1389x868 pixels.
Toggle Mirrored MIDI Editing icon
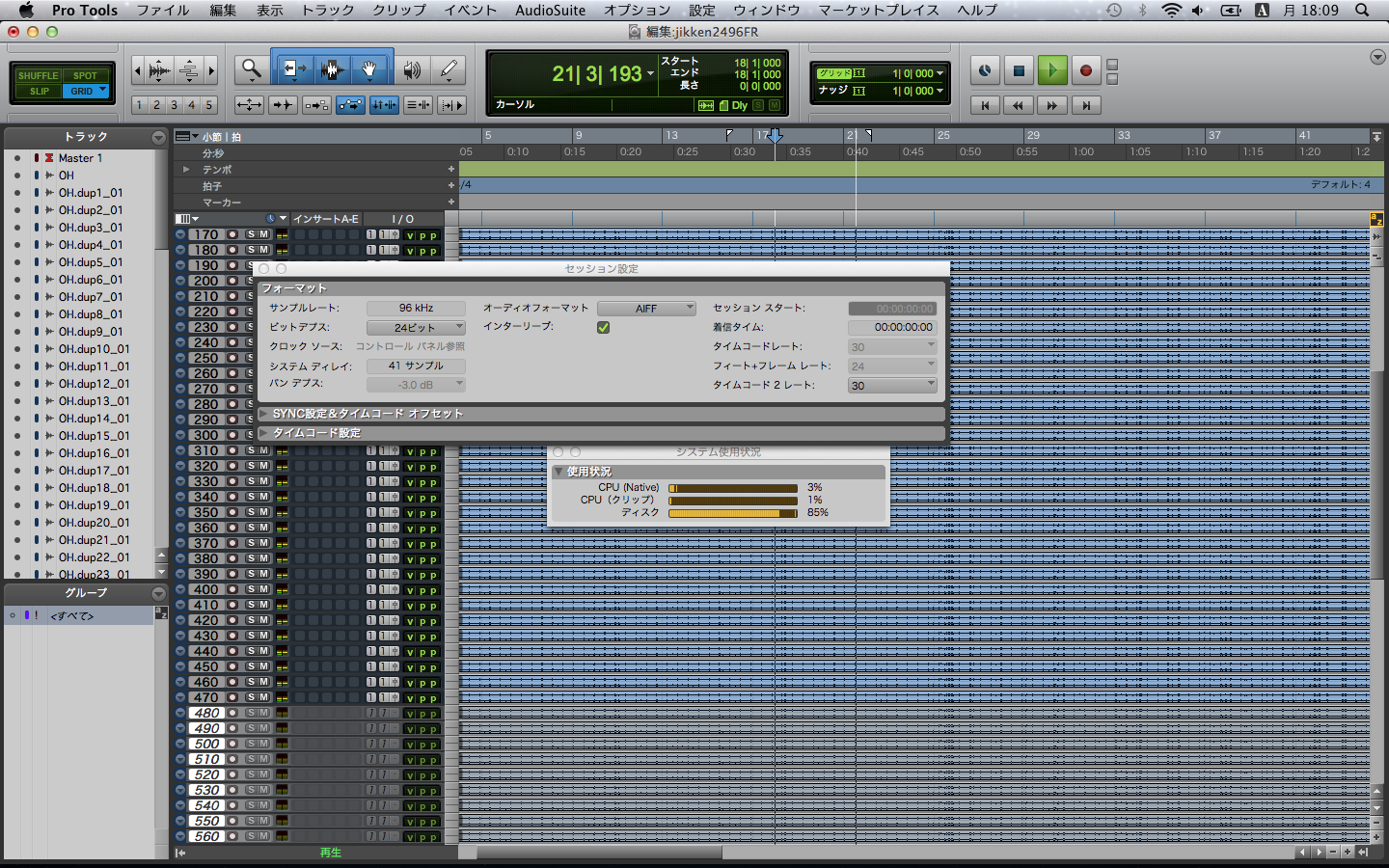click(x=316, y=105)
